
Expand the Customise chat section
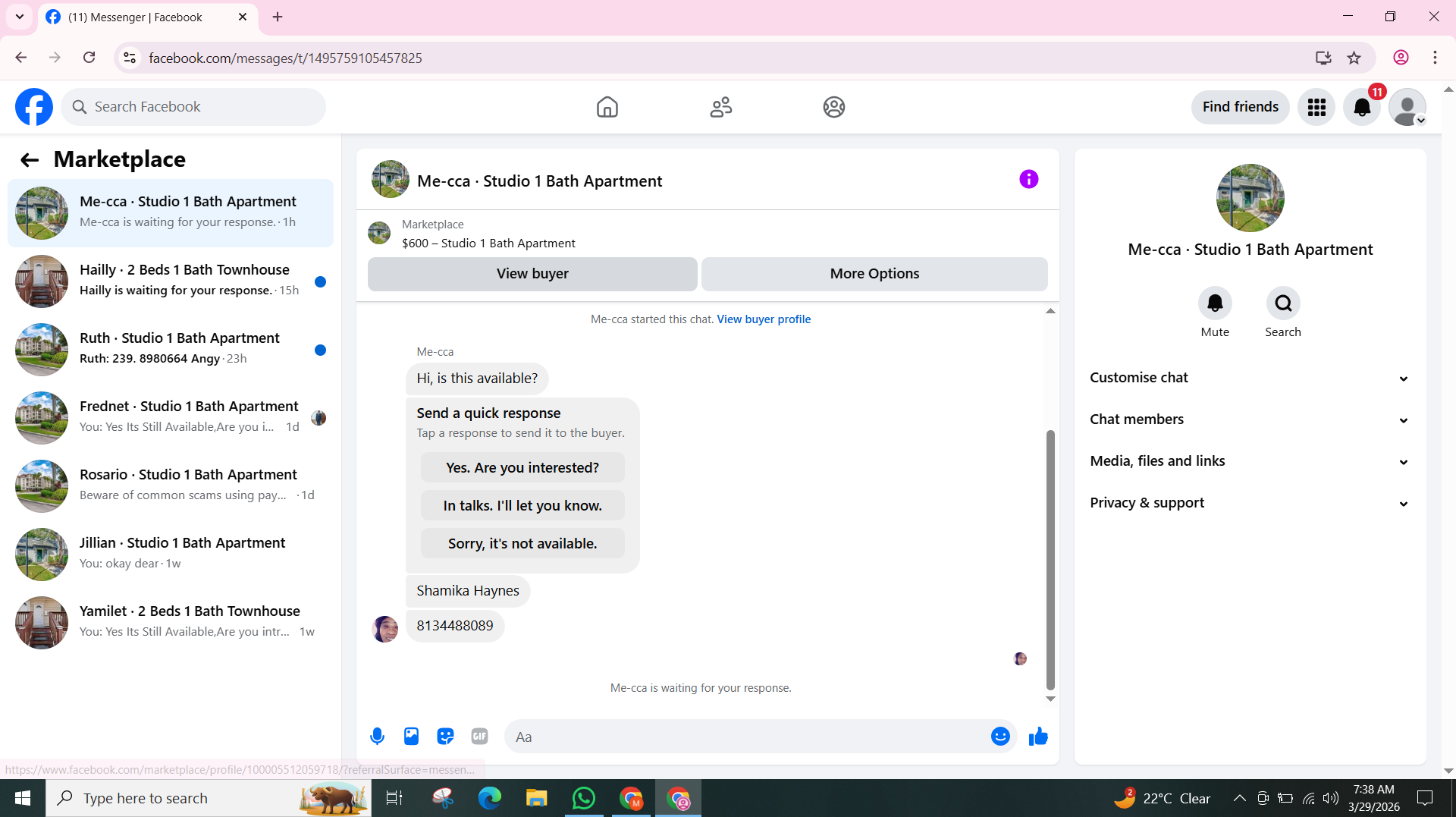point(1250,378)
